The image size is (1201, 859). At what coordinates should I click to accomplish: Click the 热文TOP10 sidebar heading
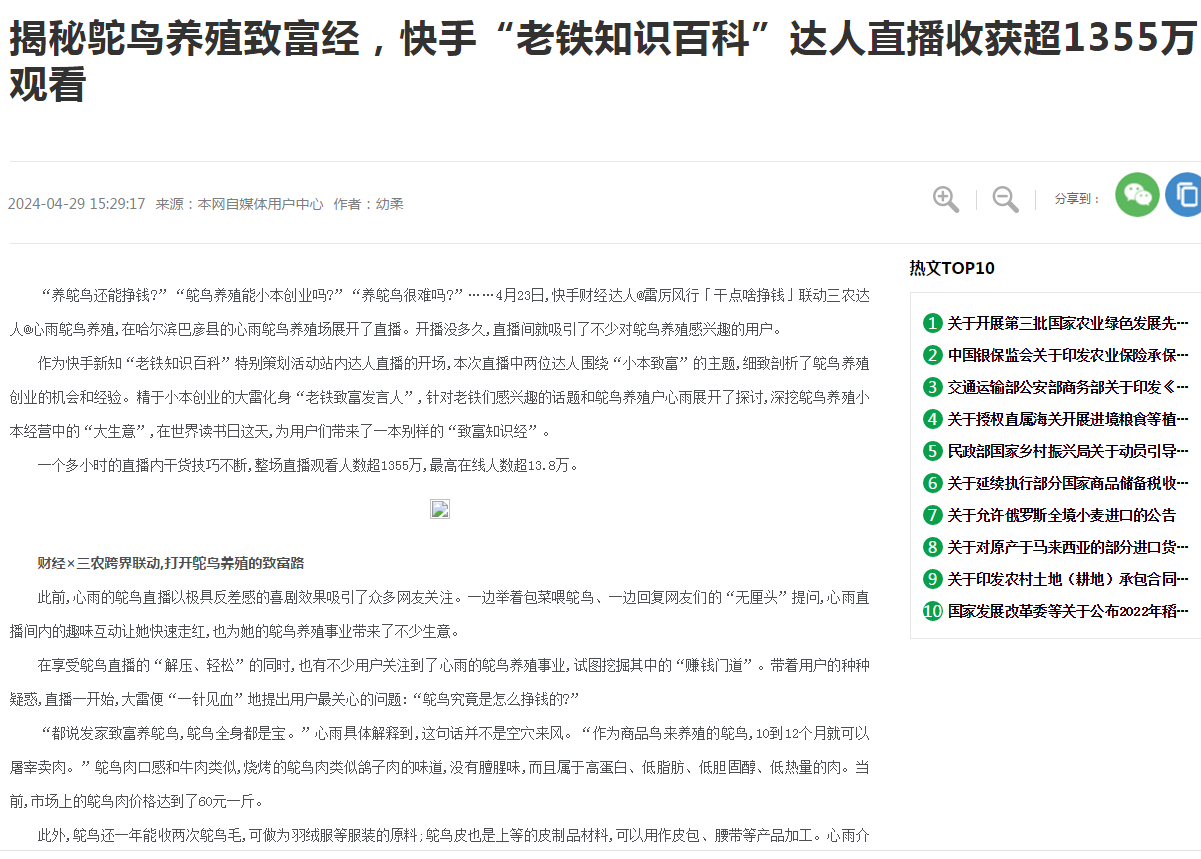952,268
